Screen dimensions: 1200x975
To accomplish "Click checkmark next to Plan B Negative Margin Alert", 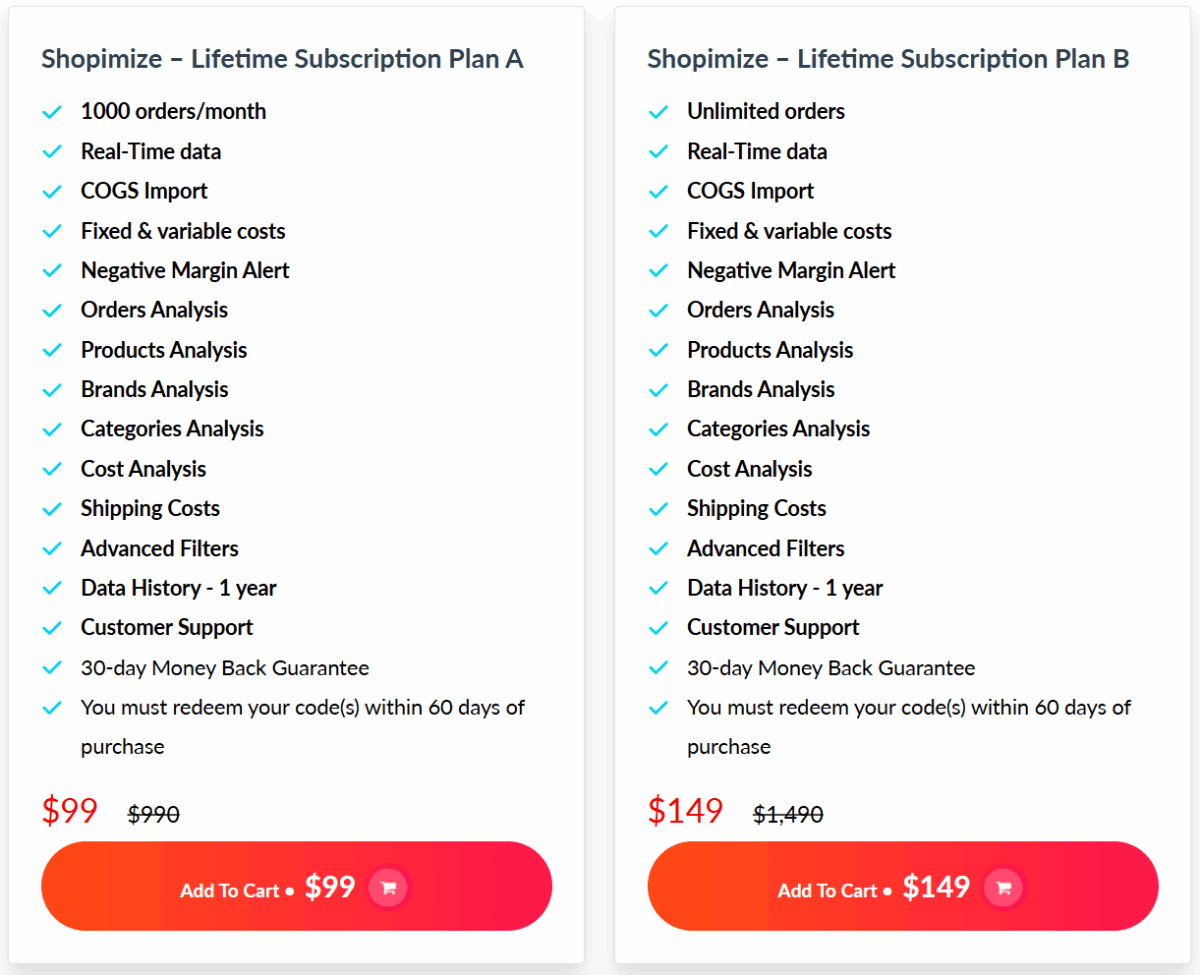I will 658,271.
